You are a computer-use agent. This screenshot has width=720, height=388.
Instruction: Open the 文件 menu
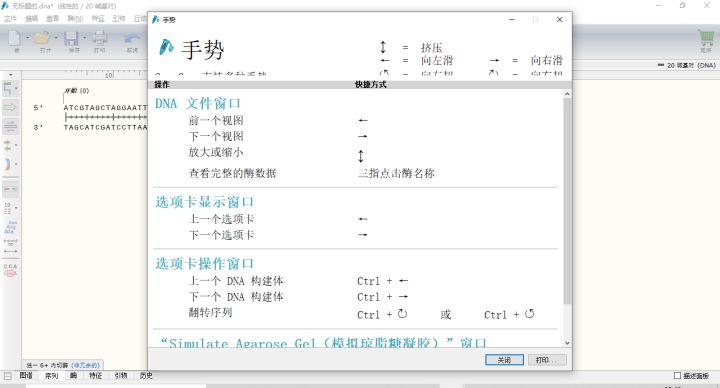point(10,18)
